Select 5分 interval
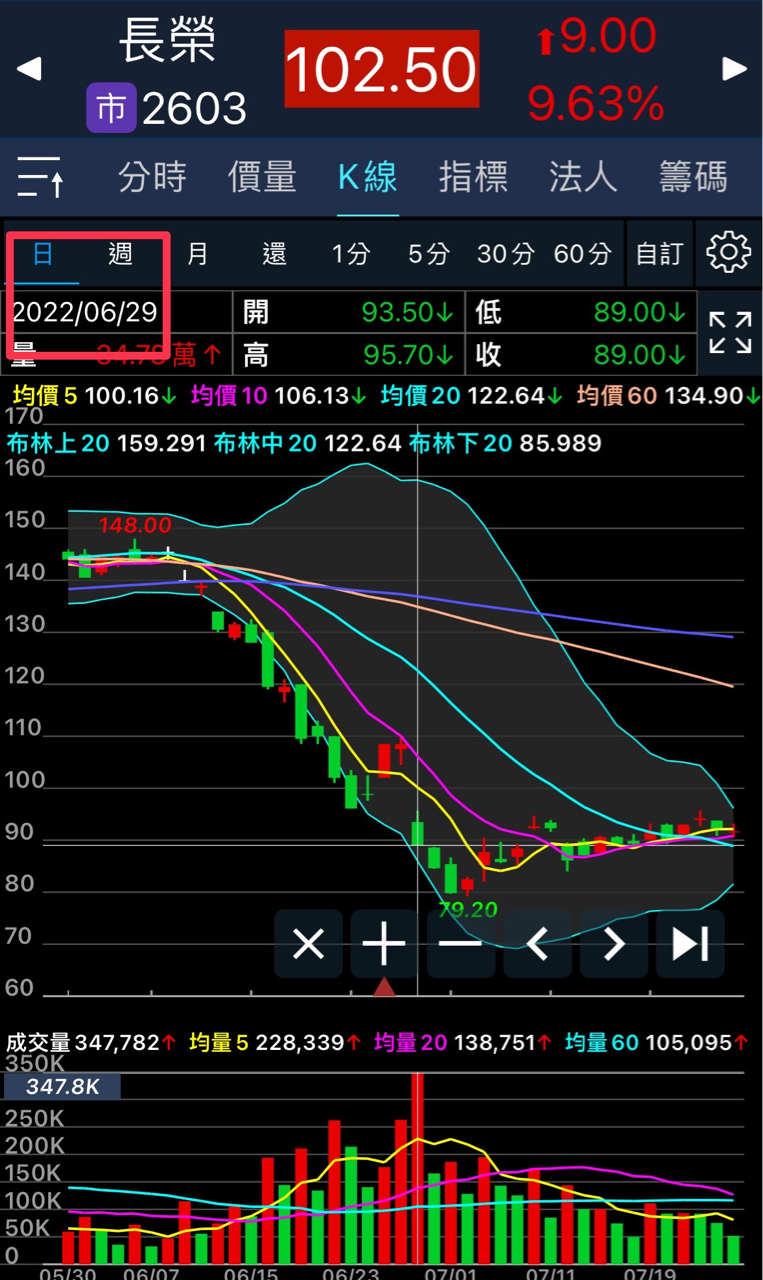The height and width of the screenshot is (1280, 763). point(428,254)
